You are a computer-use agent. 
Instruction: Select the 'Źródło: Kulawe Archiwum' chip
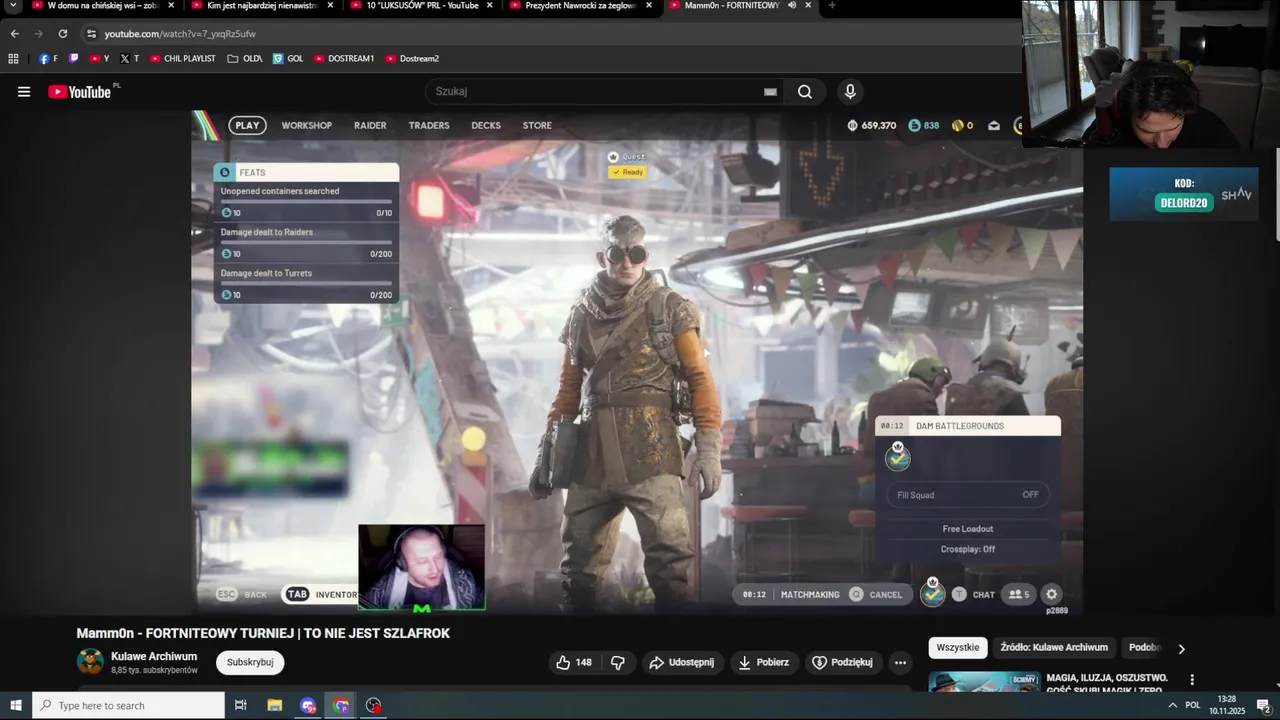point(1054,648)
